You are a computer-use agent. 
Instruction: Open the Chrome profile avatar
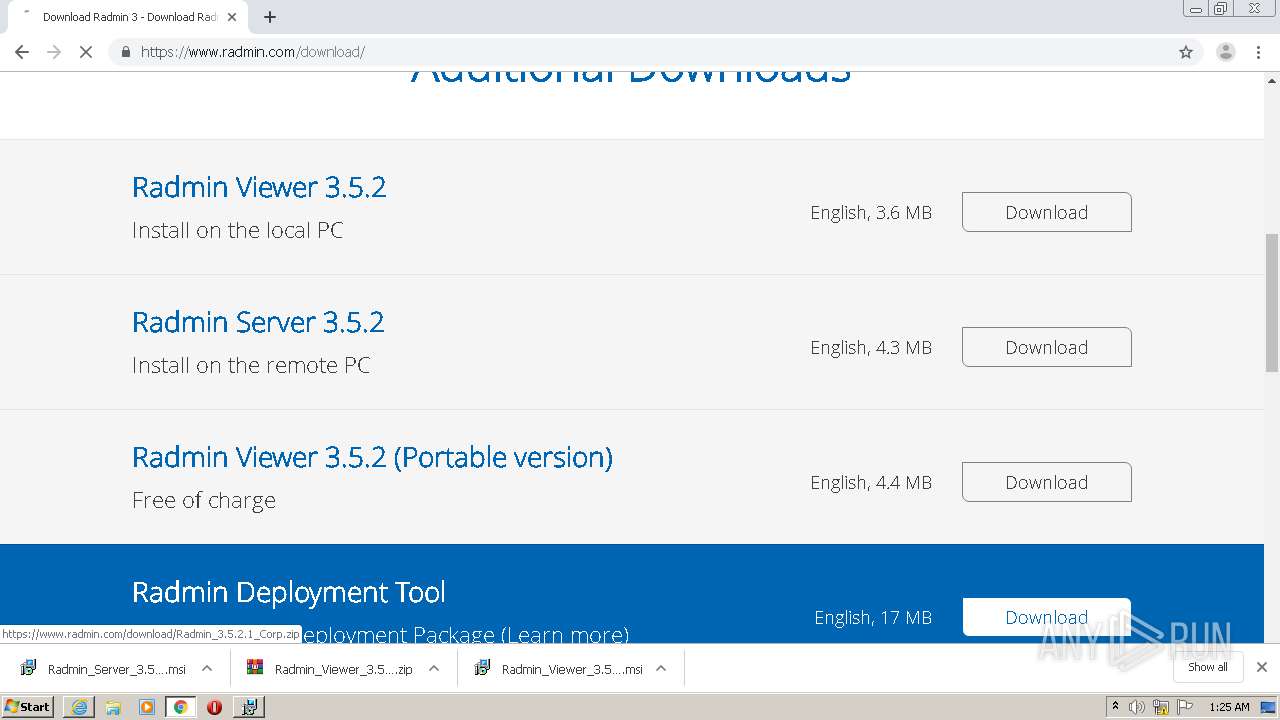1225,52
